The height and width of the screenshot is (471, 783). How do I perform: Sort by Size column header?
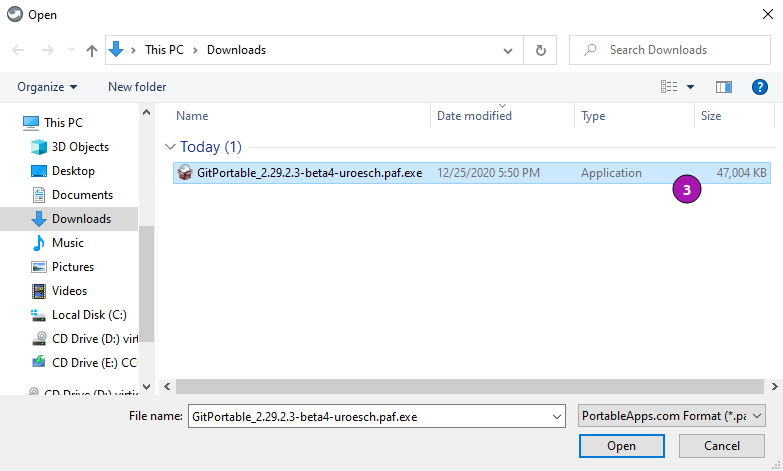click(x=711, y=116)
